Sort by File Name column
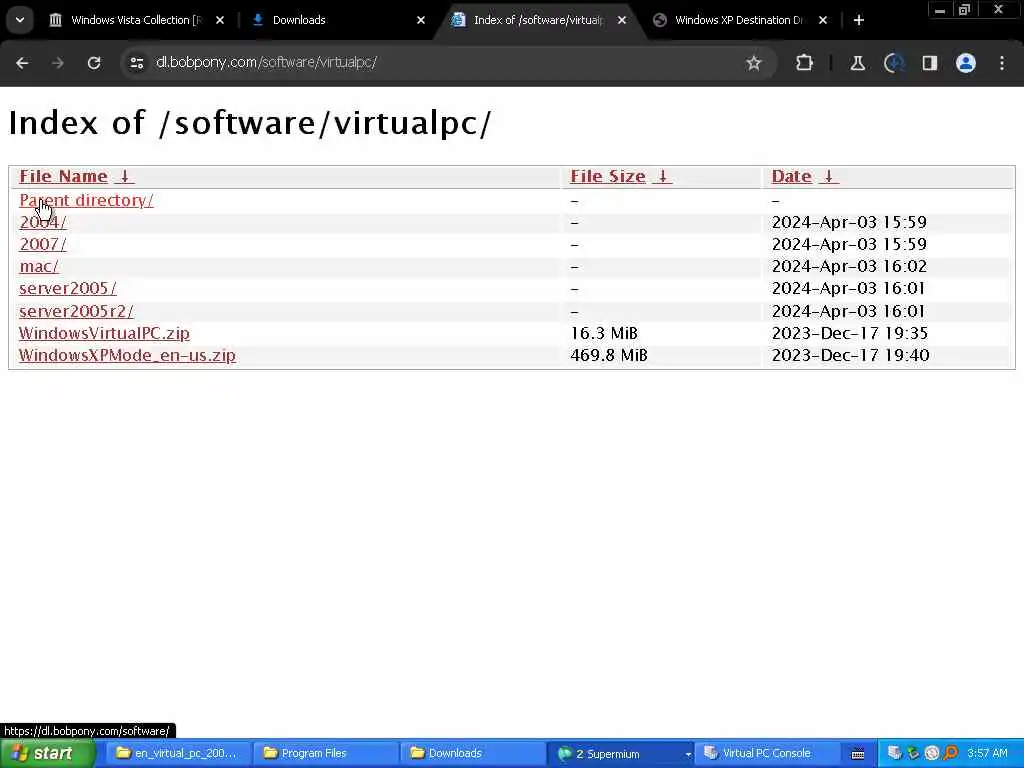Screen dimensions: 1024x768 tap(63, 176)
